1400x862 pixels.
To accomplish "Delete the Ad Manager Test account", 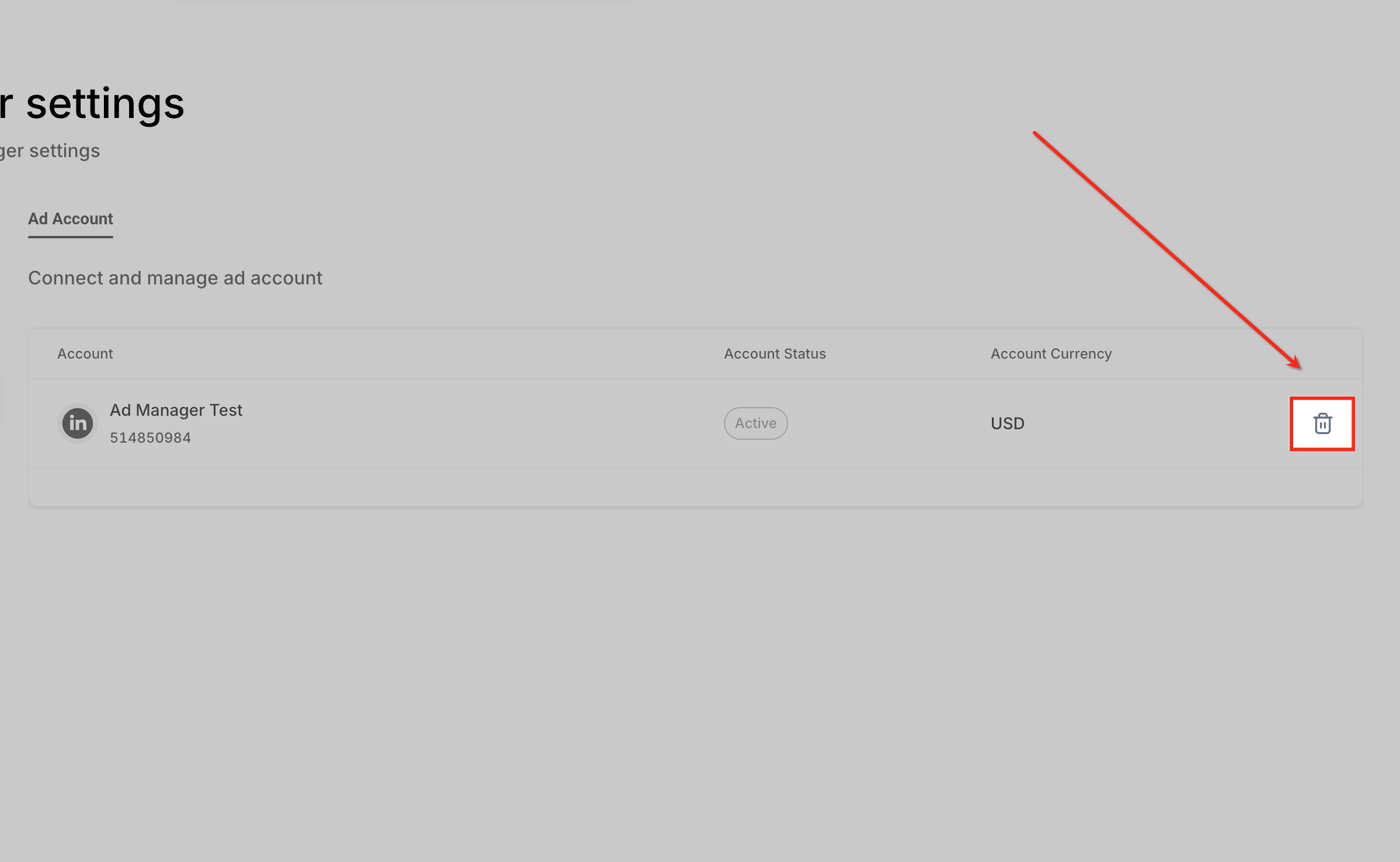I will point(1322,423).
